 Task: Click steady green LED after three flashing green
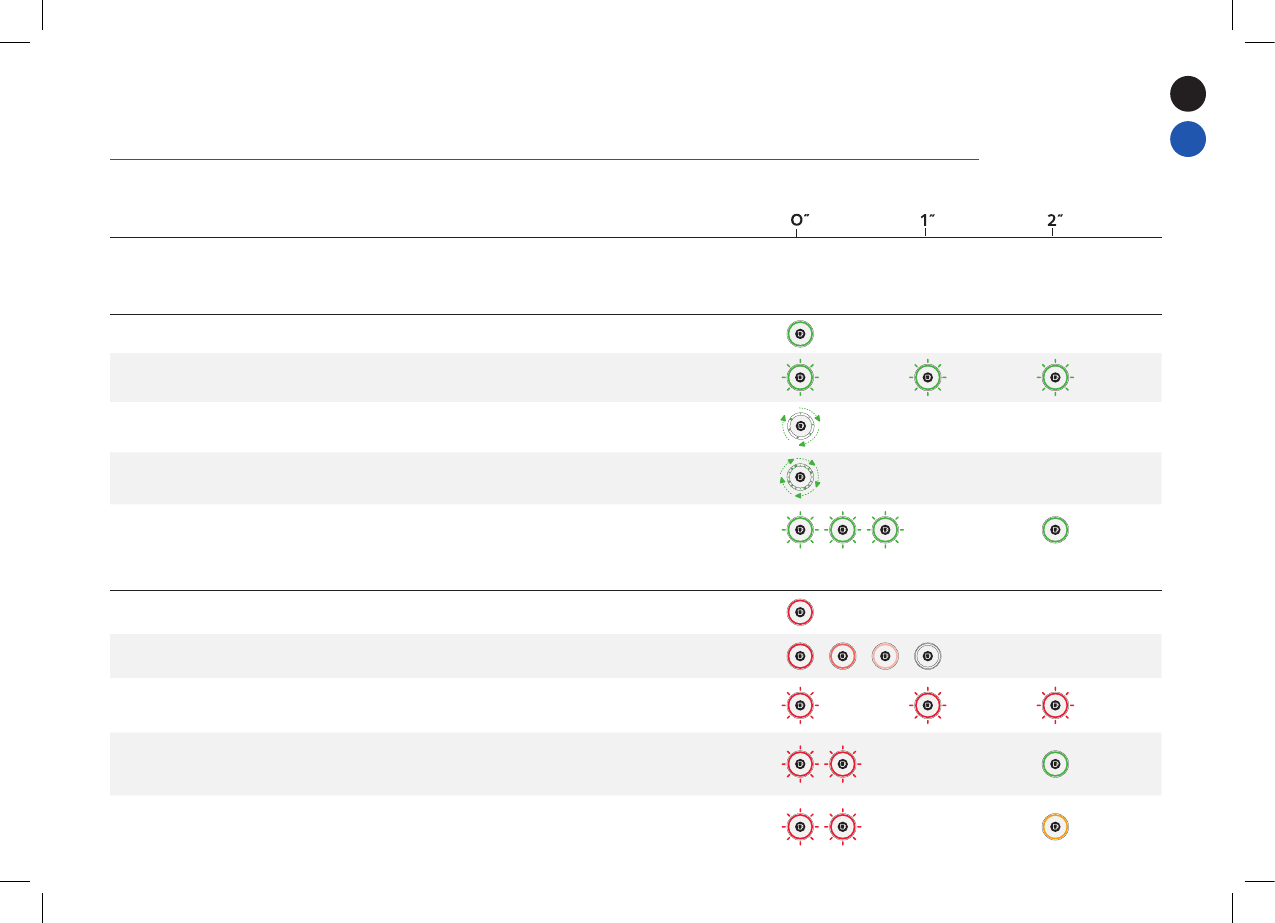pyautogui.click(x=1054, y=529)
